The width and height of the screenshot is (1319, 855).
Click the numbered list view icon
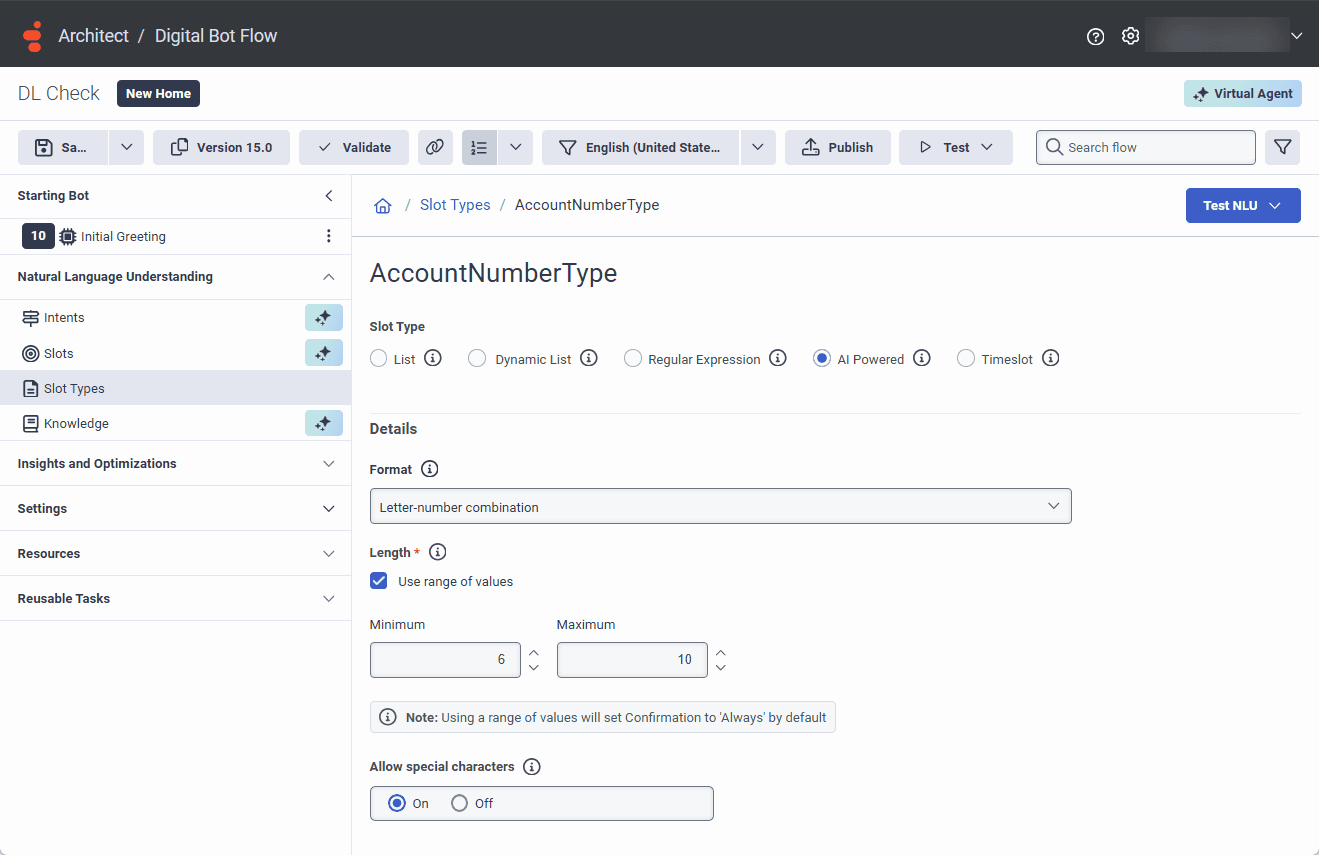(479, 147)
